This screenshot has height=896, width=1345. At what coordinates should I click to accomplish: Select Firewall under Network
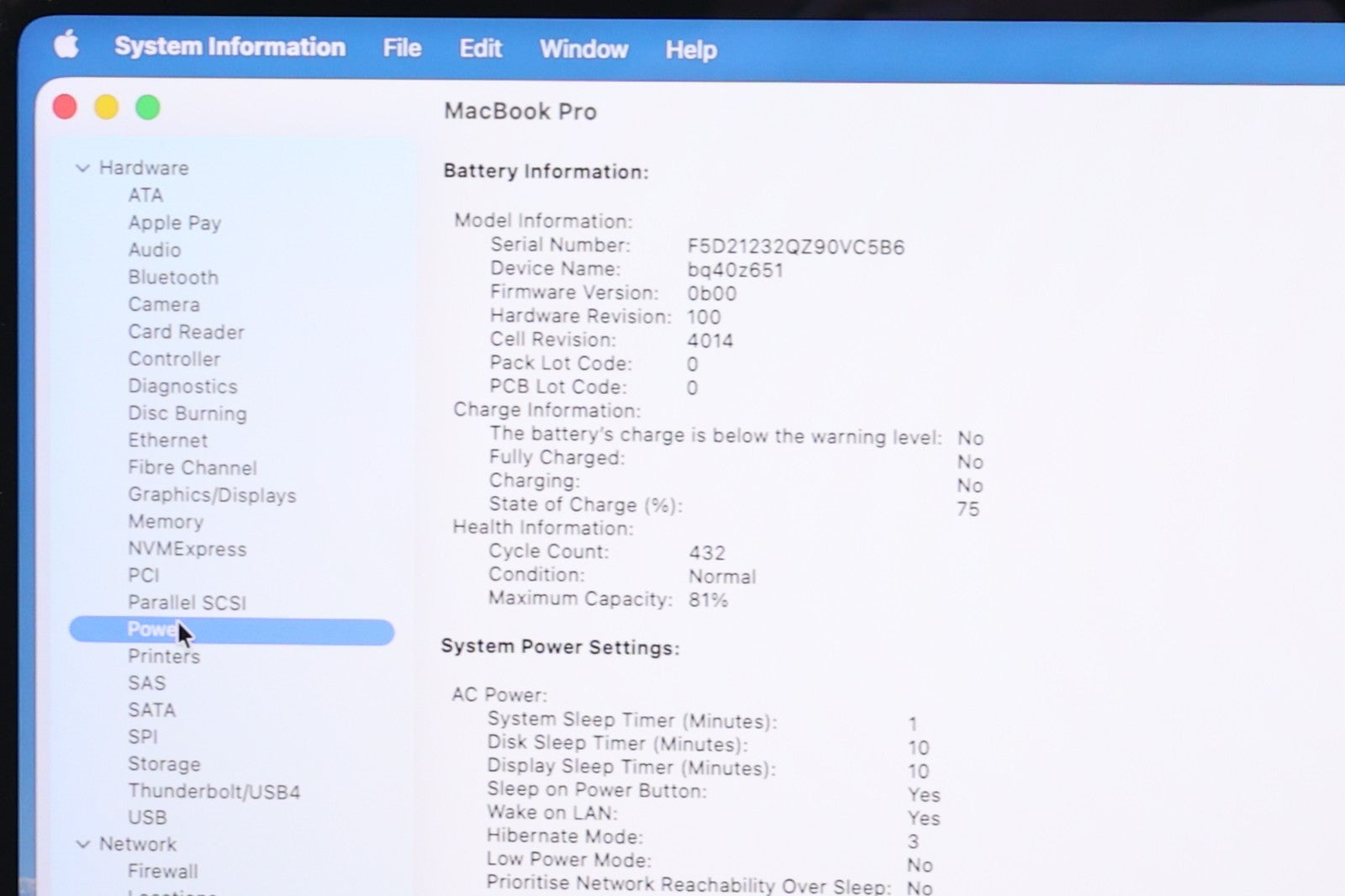pyautogui.click(x=163, y=871)
